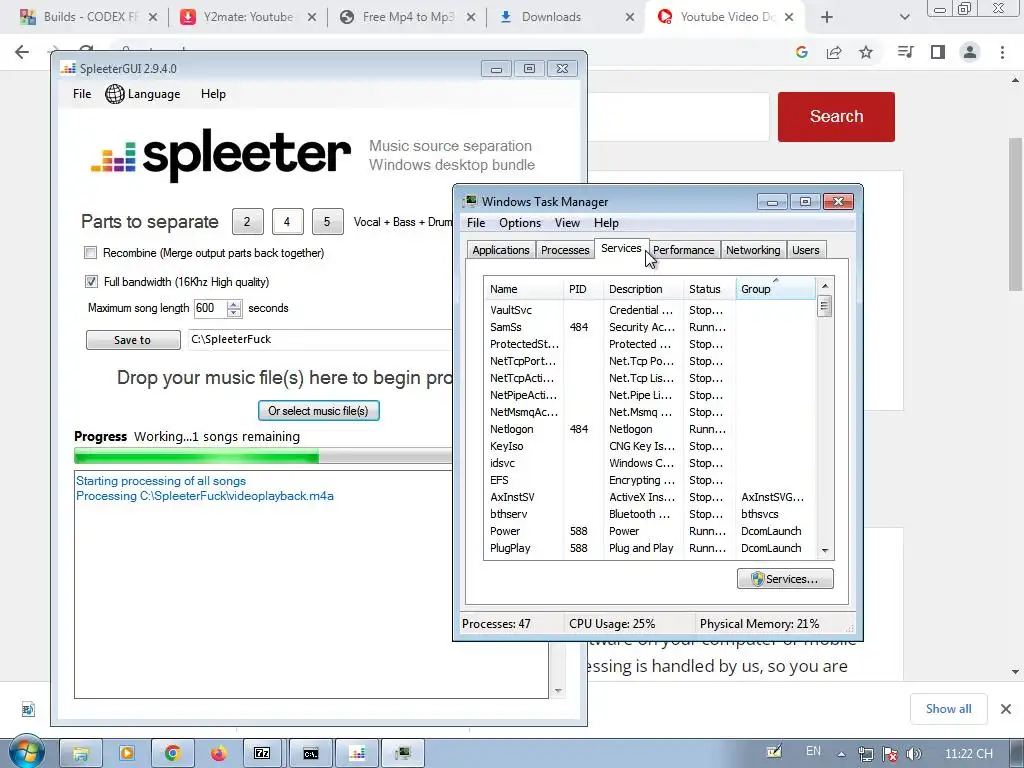Select 5 parts to separate
The height and width of the screenshot is (768, 1024).
327,221
